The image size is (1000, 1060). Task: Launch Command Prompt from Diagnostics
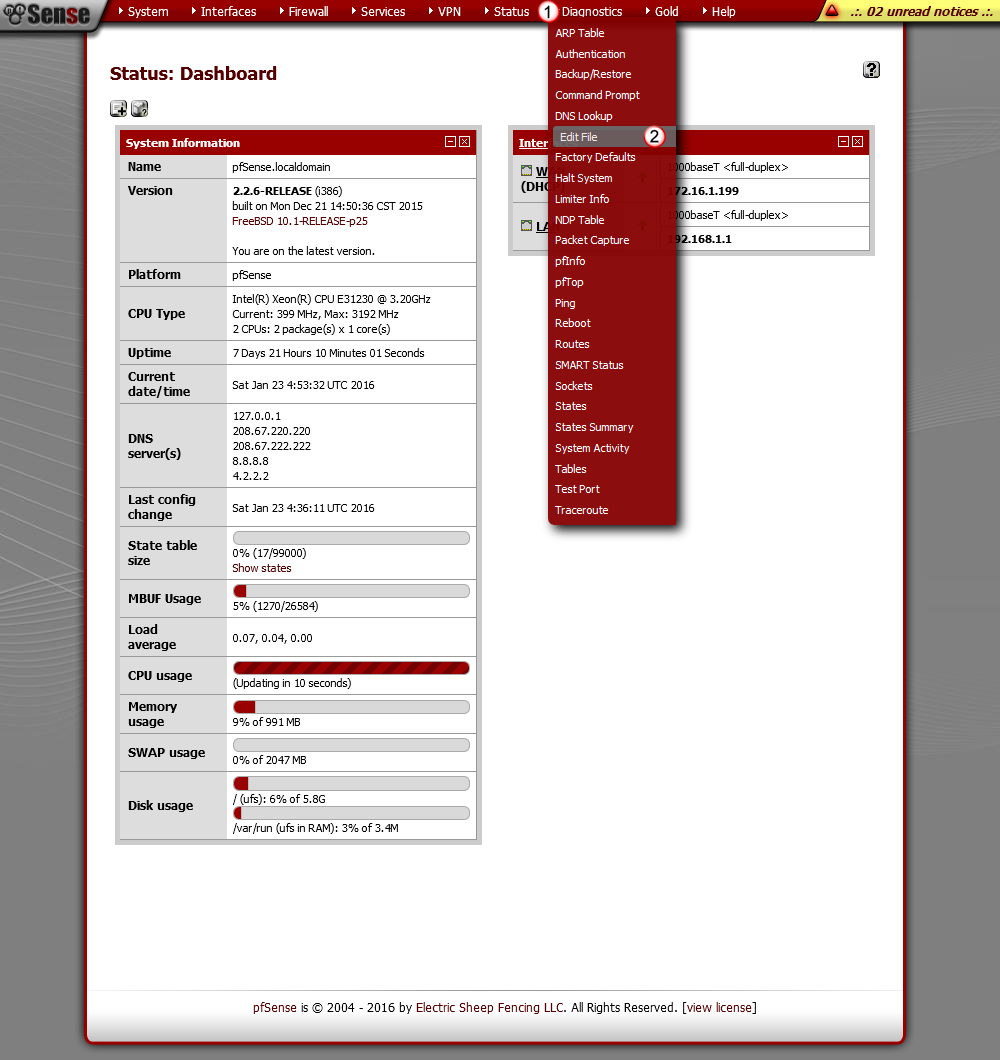[597, 95]
